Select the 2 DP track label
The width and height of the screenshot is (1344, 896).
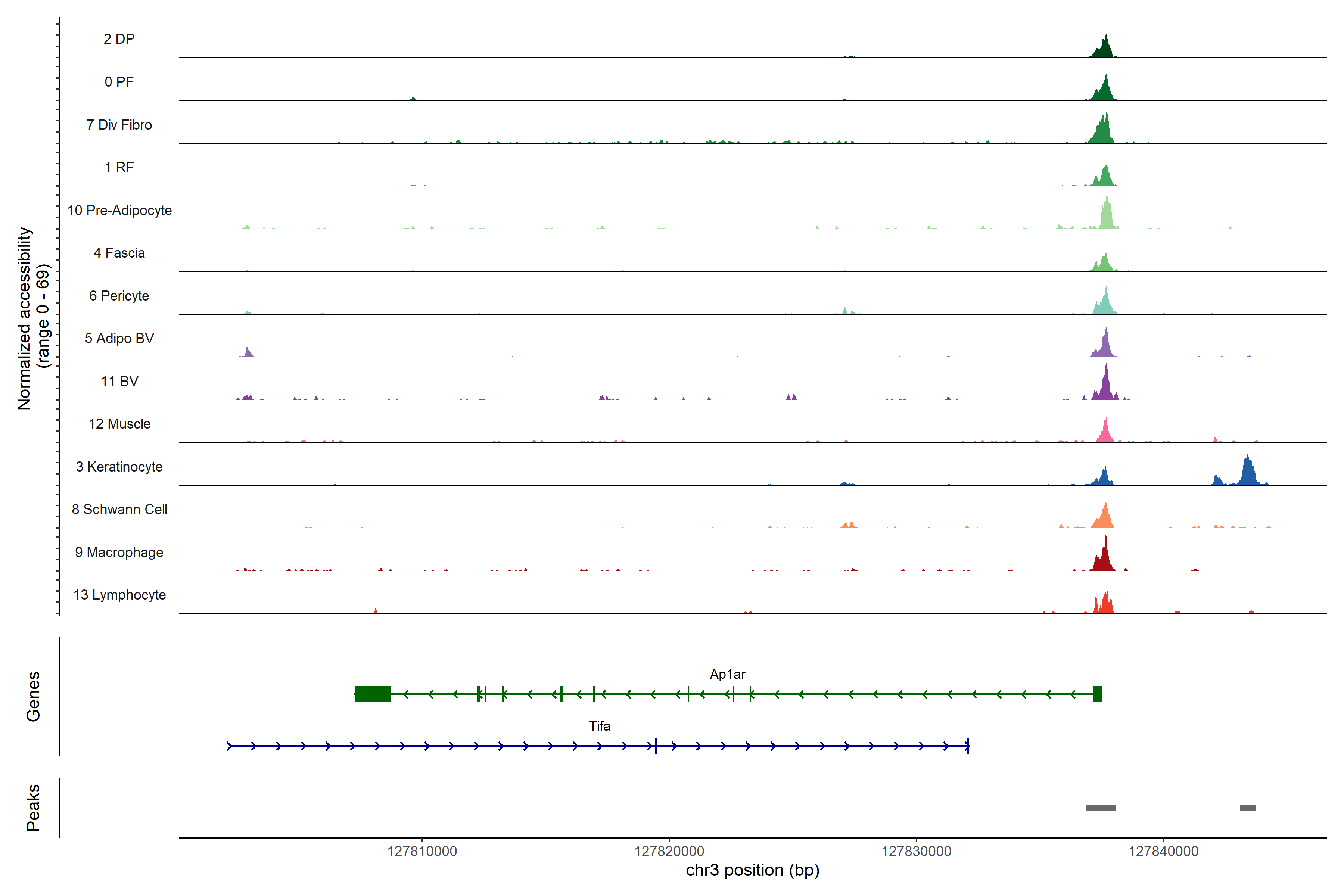119,39
